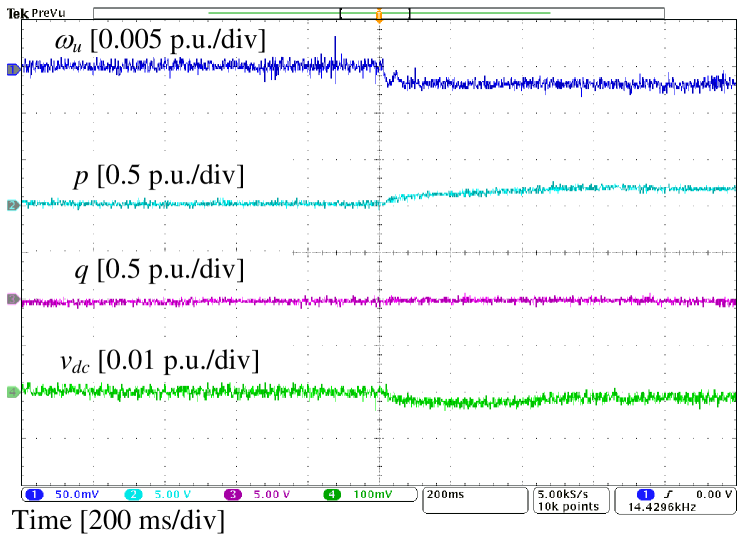Click the channel 3 badge in readout bar
Viewport: 747px width, 539px height.
click(232, 495)
